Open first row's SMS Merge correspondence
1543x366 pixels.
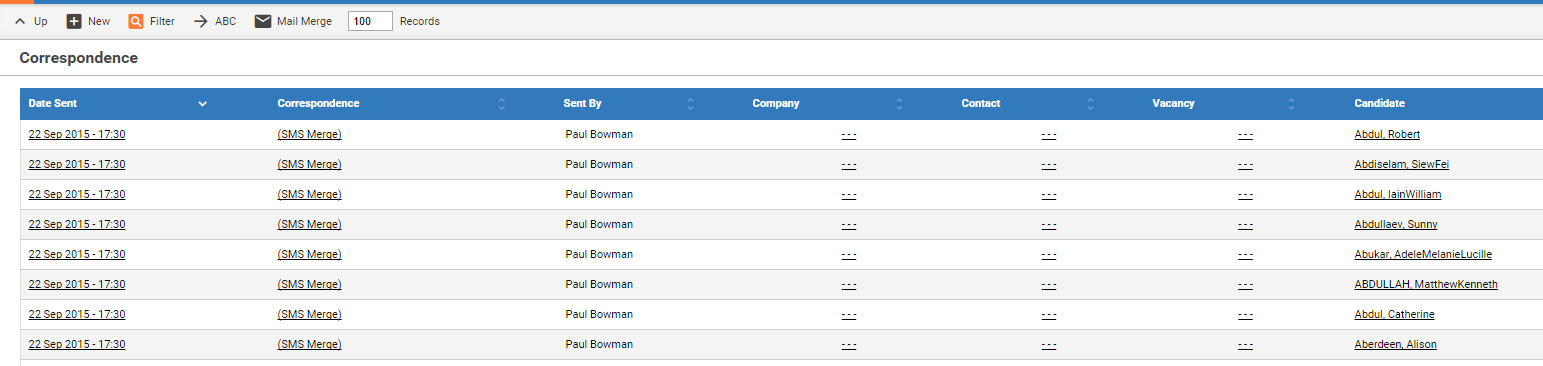click(309, 134)
